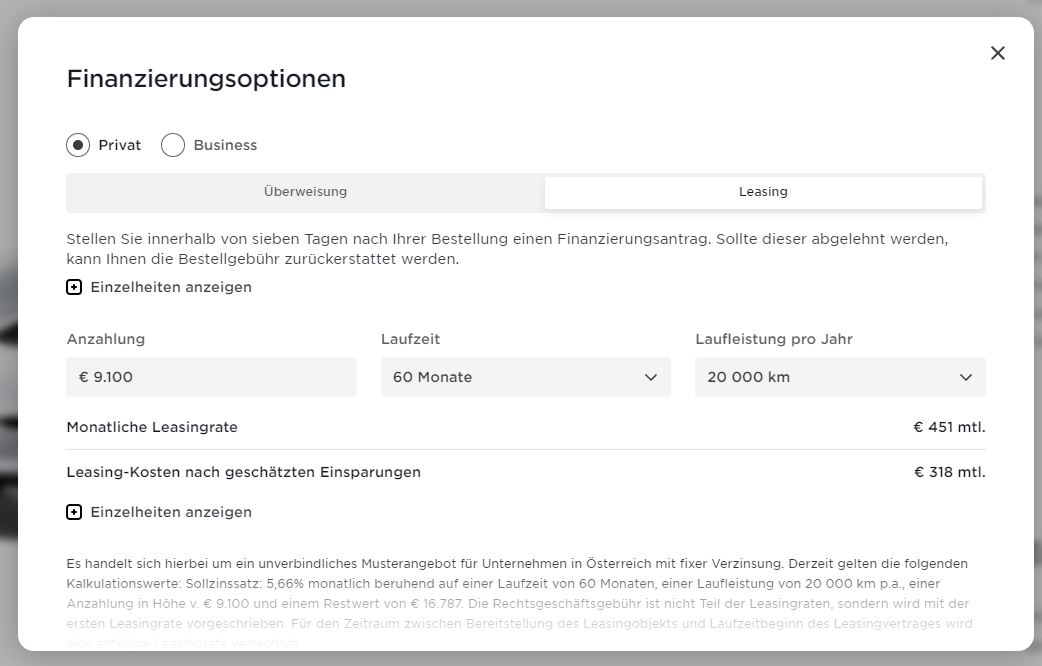Select the Privat radio button

(78, 145)
